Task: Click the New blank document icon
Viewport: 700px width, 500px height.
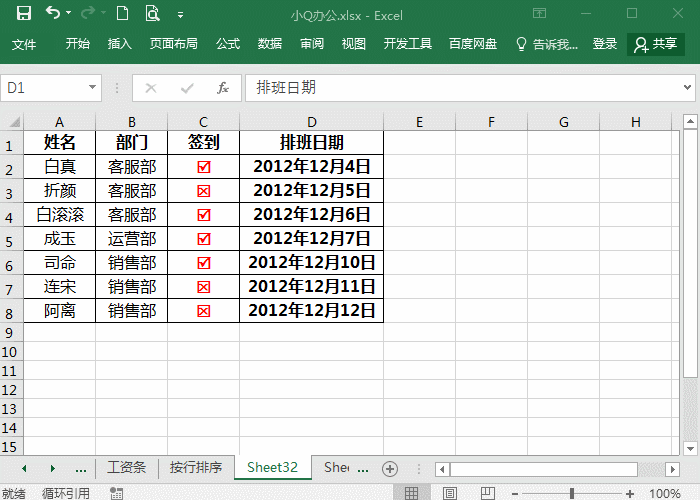Action: pyautogui.click(x=122, y=13)
